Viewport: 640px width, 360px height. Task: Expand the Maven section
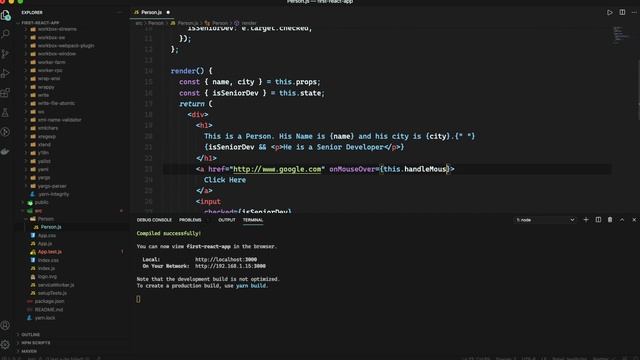pyautogui.click(x=29, y=351)
